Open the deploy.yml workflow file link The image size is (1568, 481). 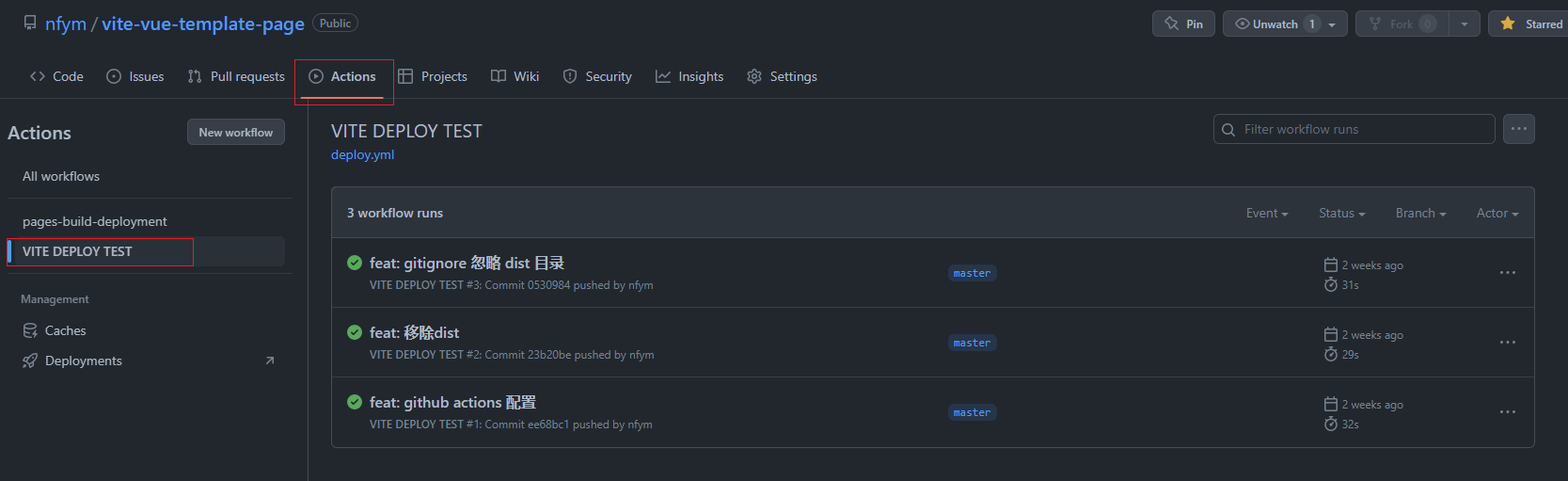(x=362, y=154)
